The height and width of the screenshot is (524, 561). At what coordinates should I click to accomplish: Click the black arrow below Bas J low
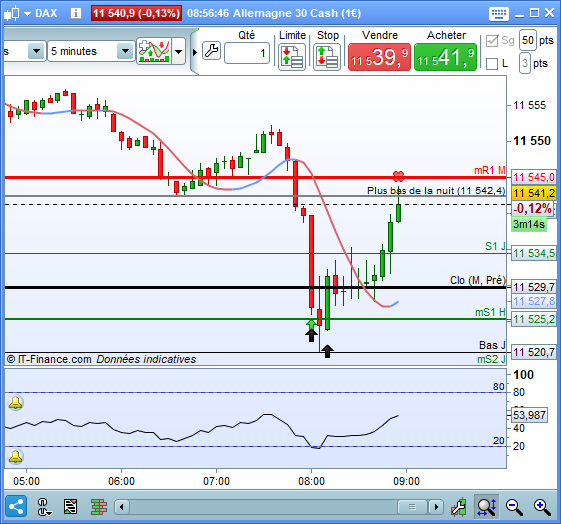click(327, 351)
